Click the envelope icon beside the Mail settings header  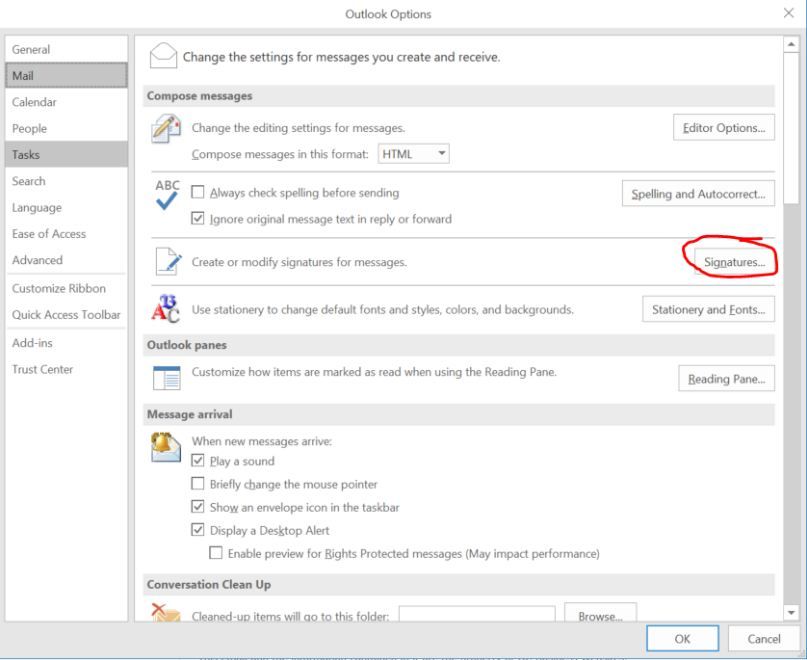point(162,58)
